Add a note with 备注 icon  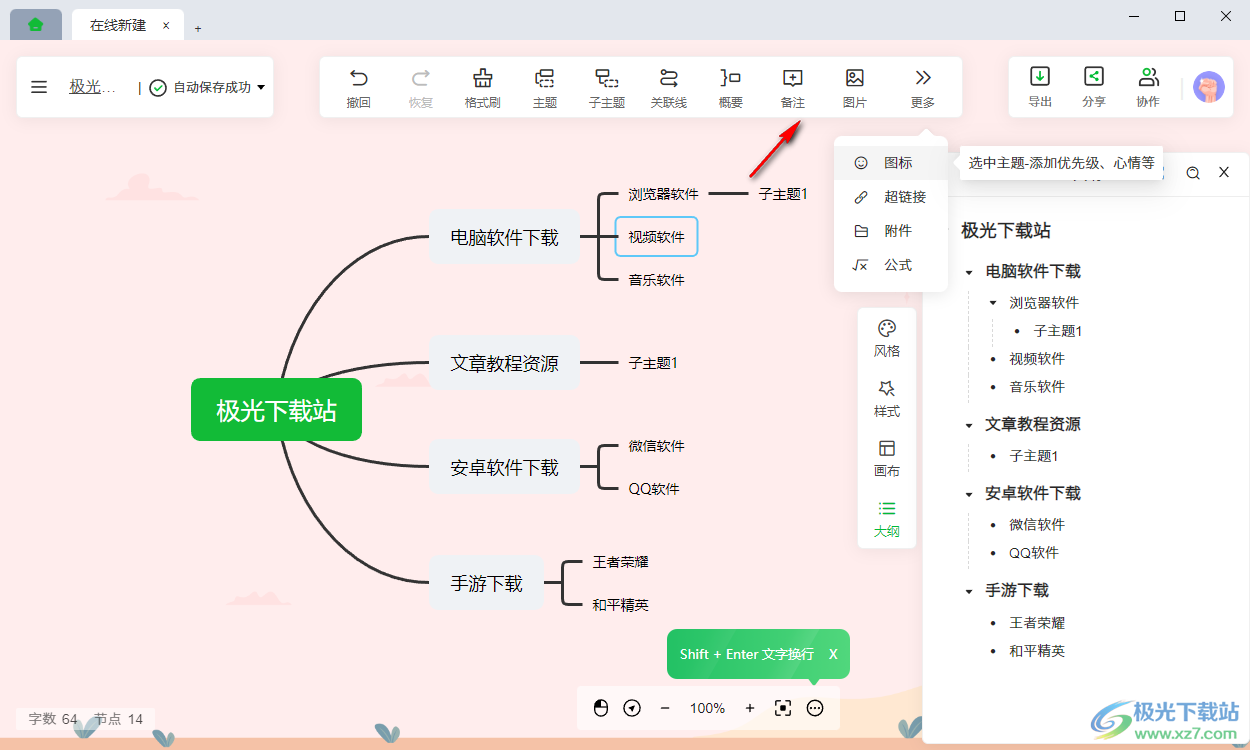pos(793,78)
